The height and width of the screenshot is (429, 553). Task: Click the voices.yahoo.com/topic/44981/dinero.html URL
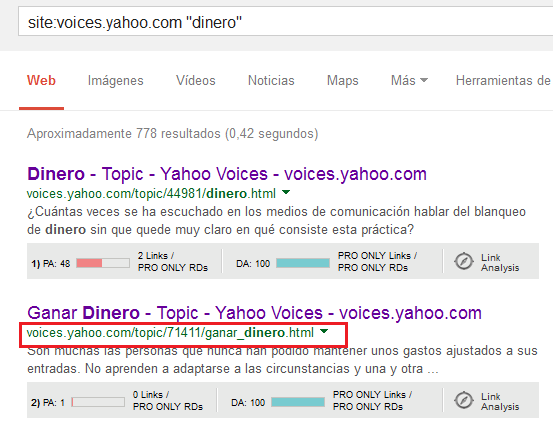(151, 193)
